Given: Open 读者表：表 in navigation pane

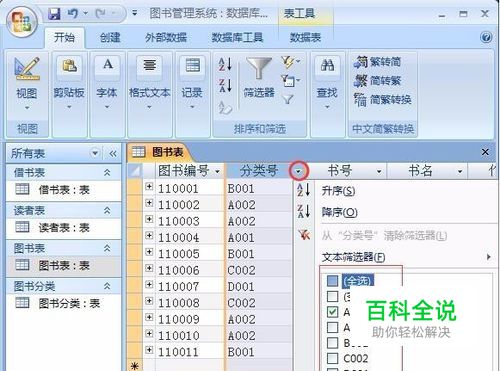Looking at the screenshot, I should (x=63, y=228).
